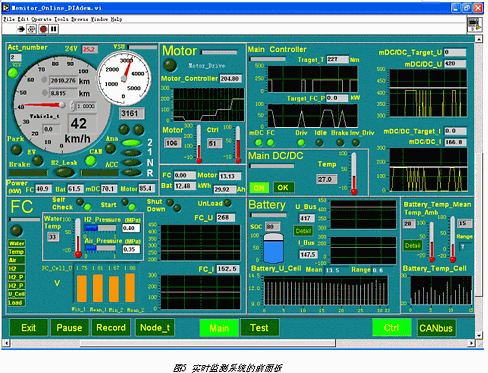Click the Motor_Drive round indicator
Image resolution: width=488 pixels, height=373 pixels.
[x=170, y=65]
